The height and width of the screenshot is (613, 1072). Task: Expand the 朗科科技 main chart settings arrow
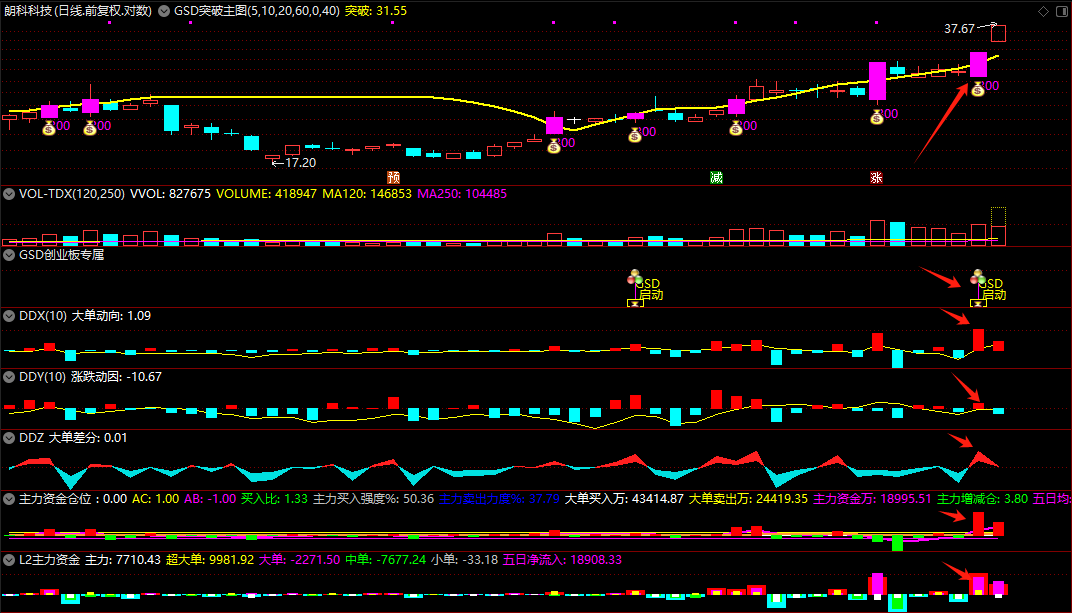164,11
